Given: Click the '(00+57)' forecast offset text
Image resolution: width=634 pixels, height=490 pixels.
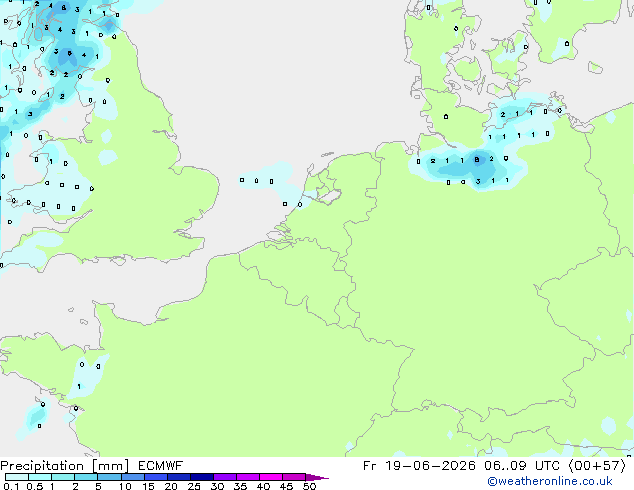Looking at the screenshot, I should point(598,466).
